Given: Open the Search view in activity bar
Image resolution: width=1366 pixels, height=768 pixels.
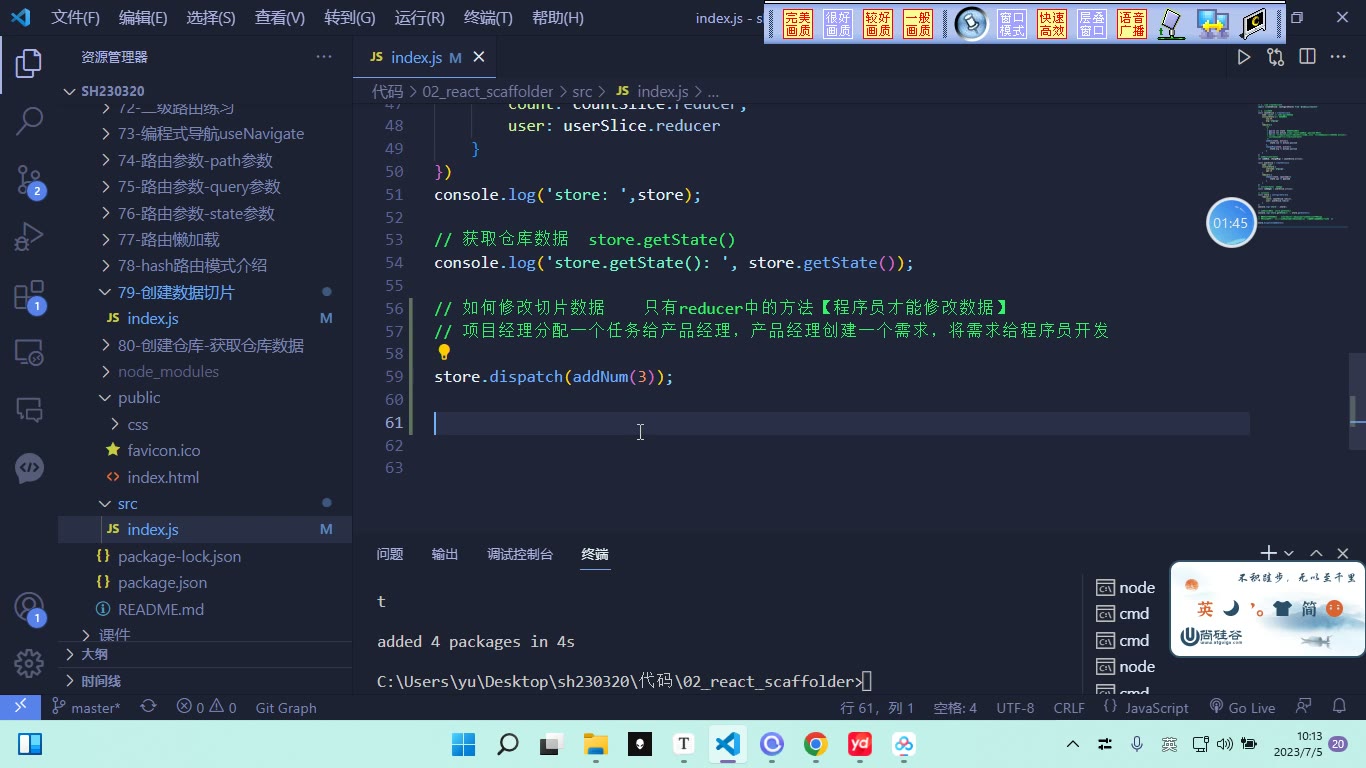Looking at the screenshot, I should [29, 121].
